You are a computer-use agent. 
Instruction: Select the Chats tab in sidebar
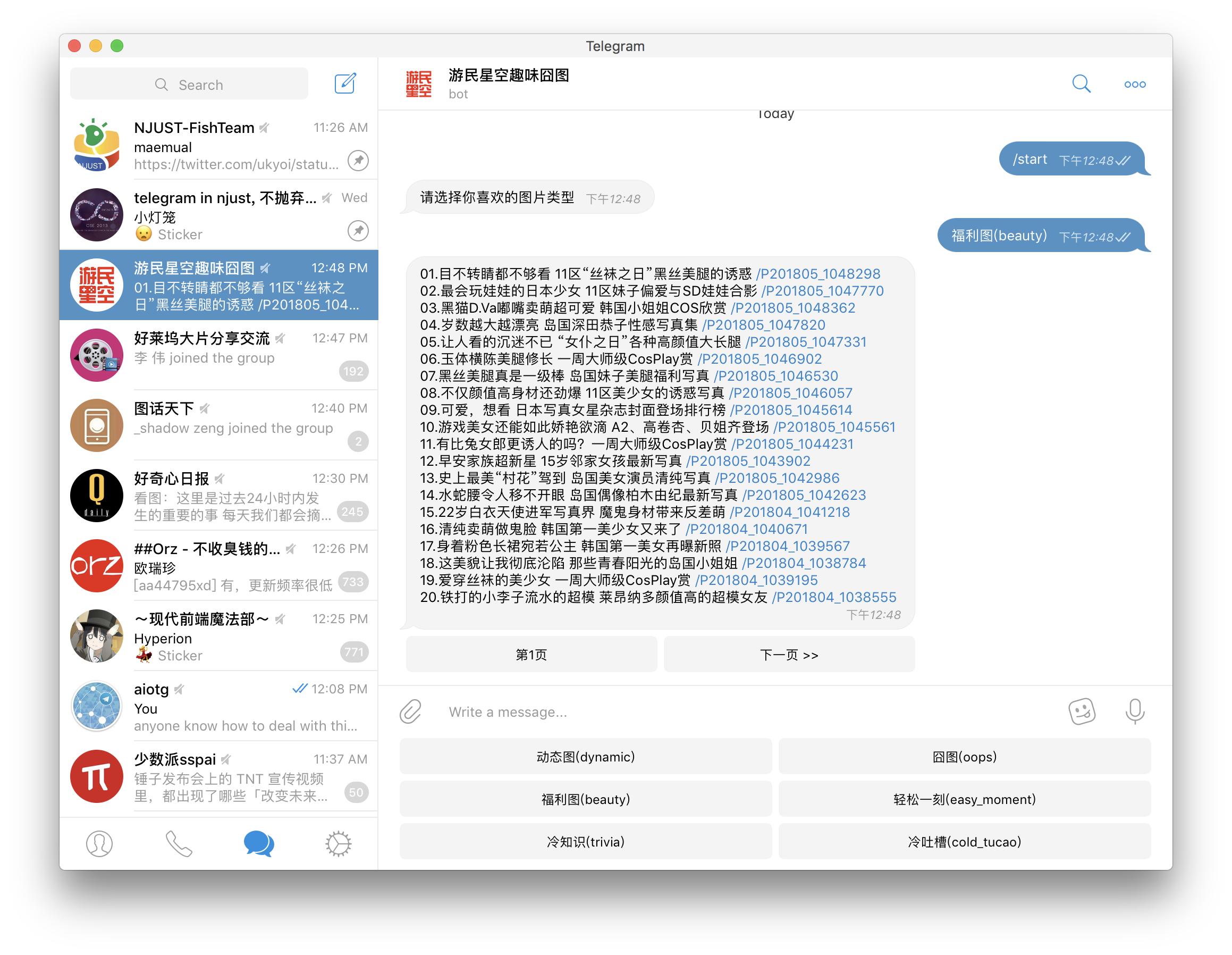[x=257, y=842]
